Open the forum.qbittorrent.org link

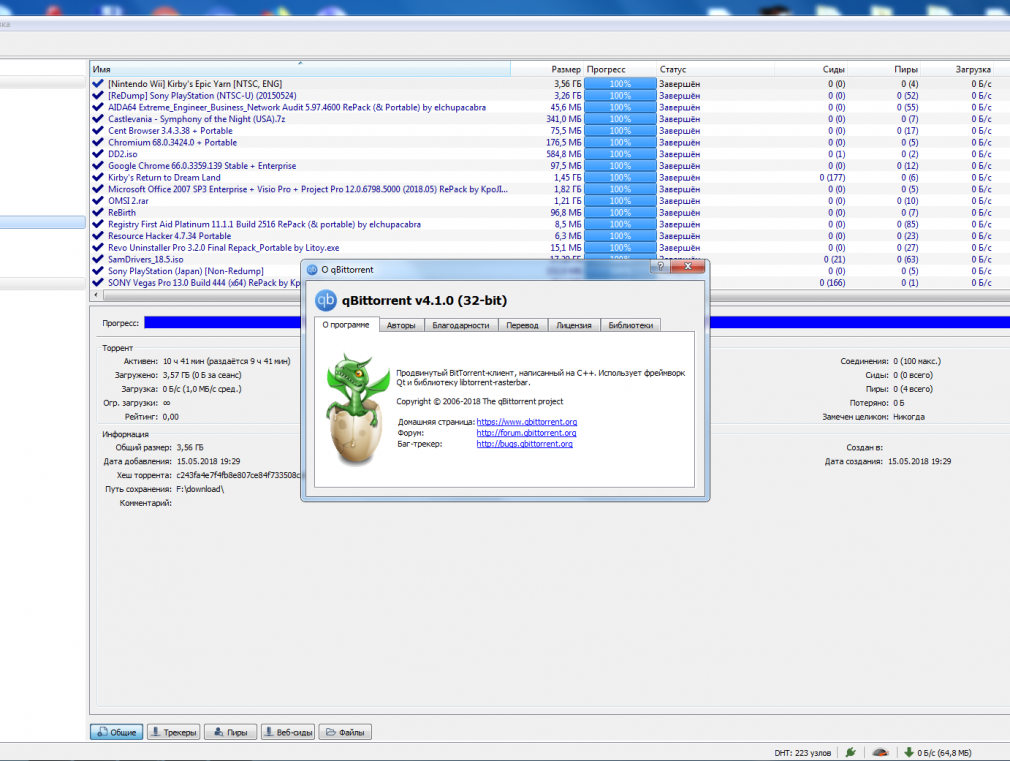coord(526,433)
